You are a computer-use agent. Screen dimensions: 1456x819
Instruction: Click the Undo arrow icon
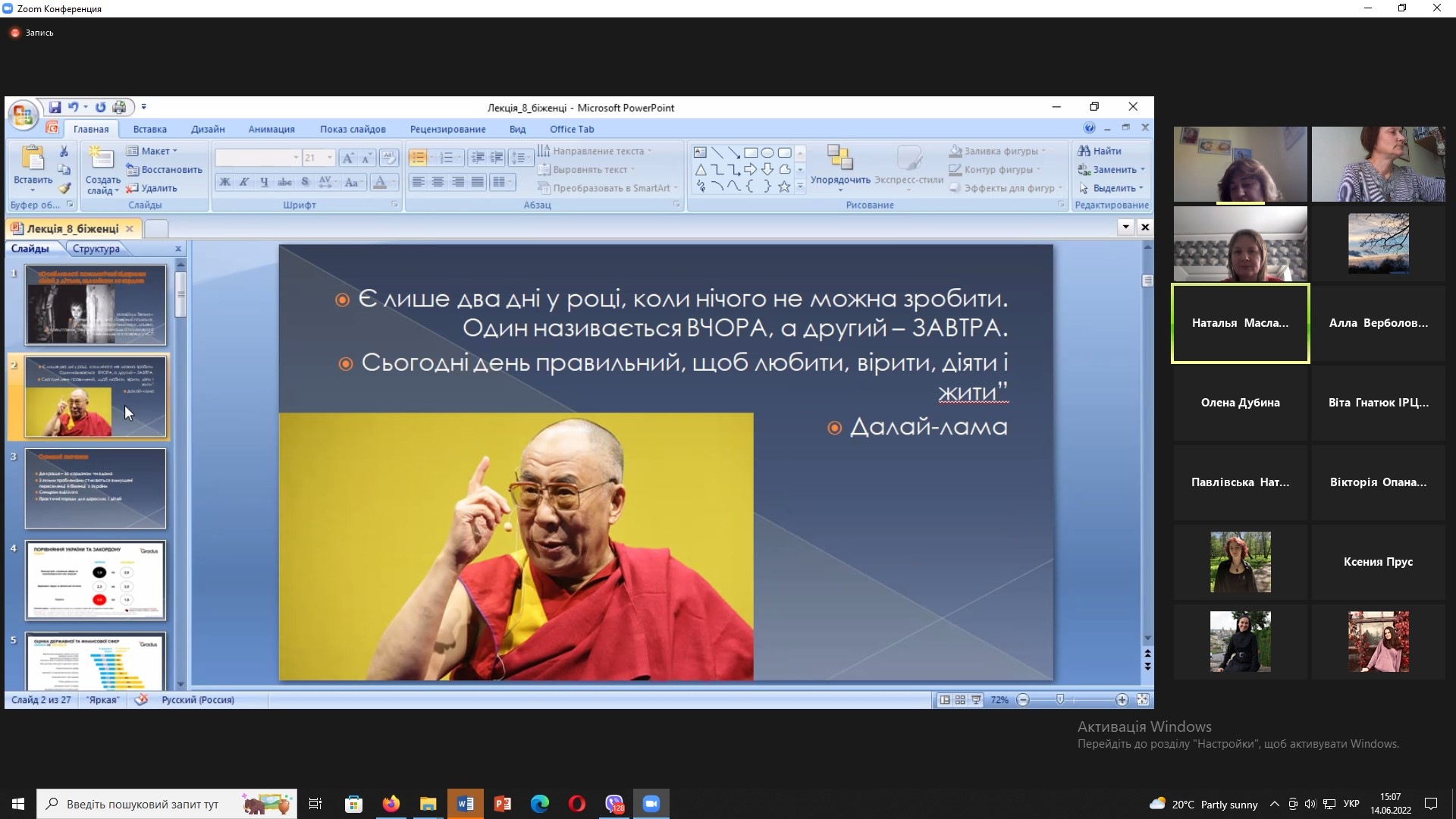click(x=73, y=107)
